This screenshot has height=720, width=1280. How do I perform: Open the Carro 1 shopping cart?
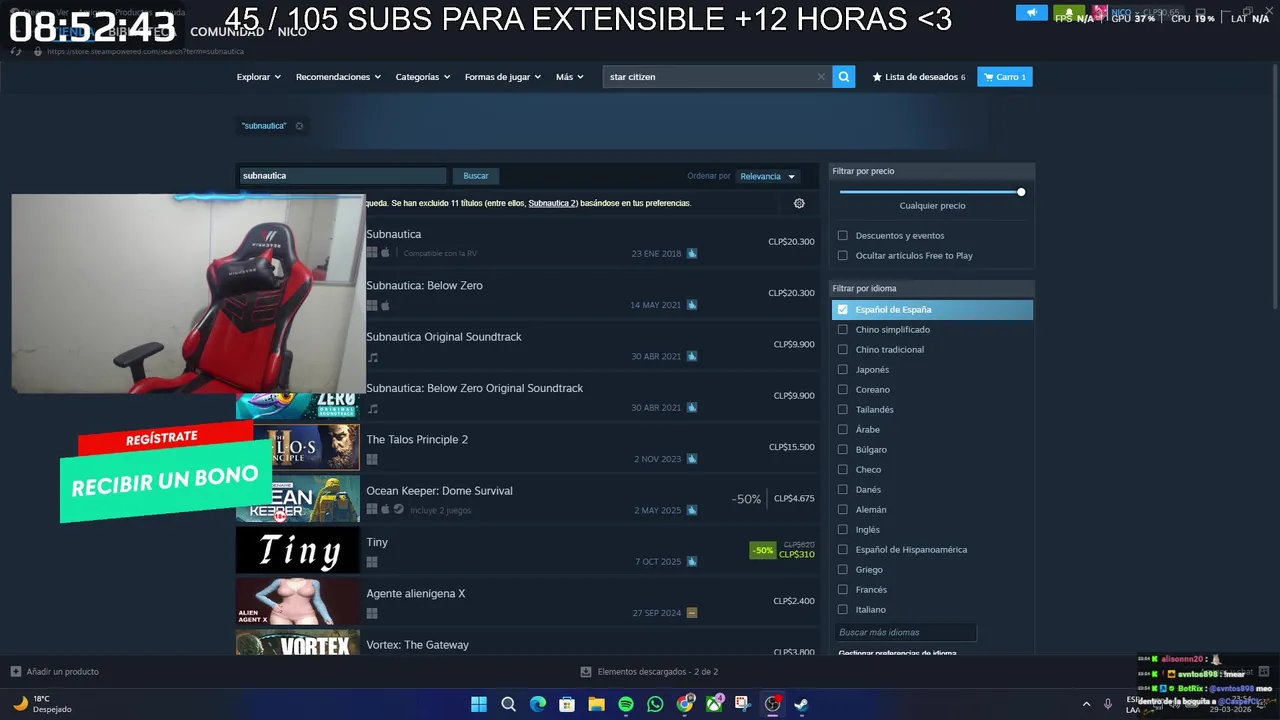tap(1005, 76)
